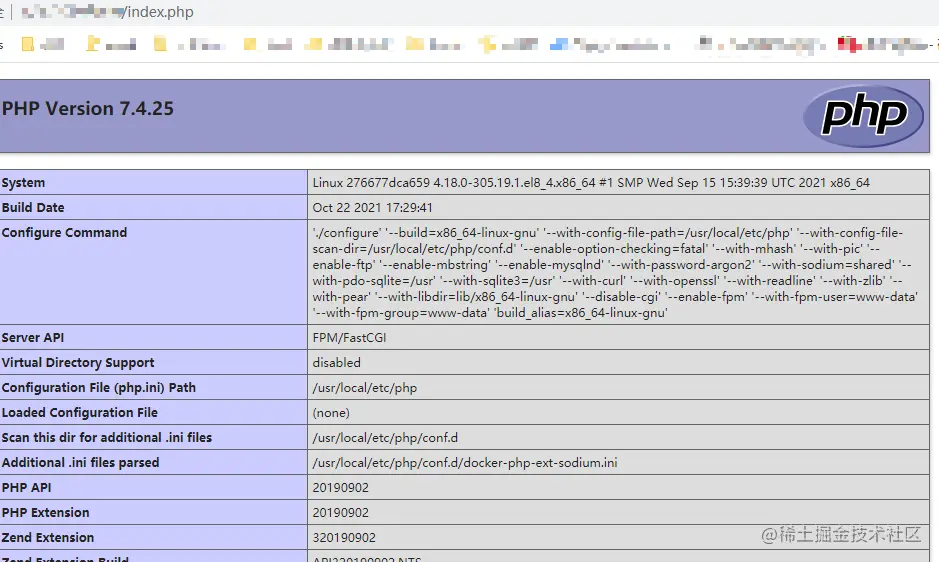939x562 pixels.
Task: Select the '/usr/local/etc/php' path value
Action: (x=365, y=388)
